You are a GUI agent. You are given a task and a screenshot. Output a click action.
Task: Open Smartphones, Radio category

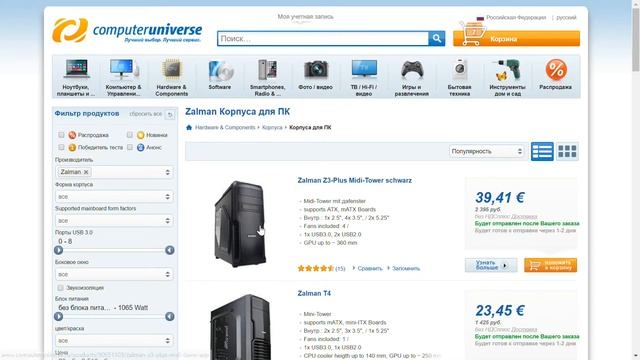click(x=268, y=78)
